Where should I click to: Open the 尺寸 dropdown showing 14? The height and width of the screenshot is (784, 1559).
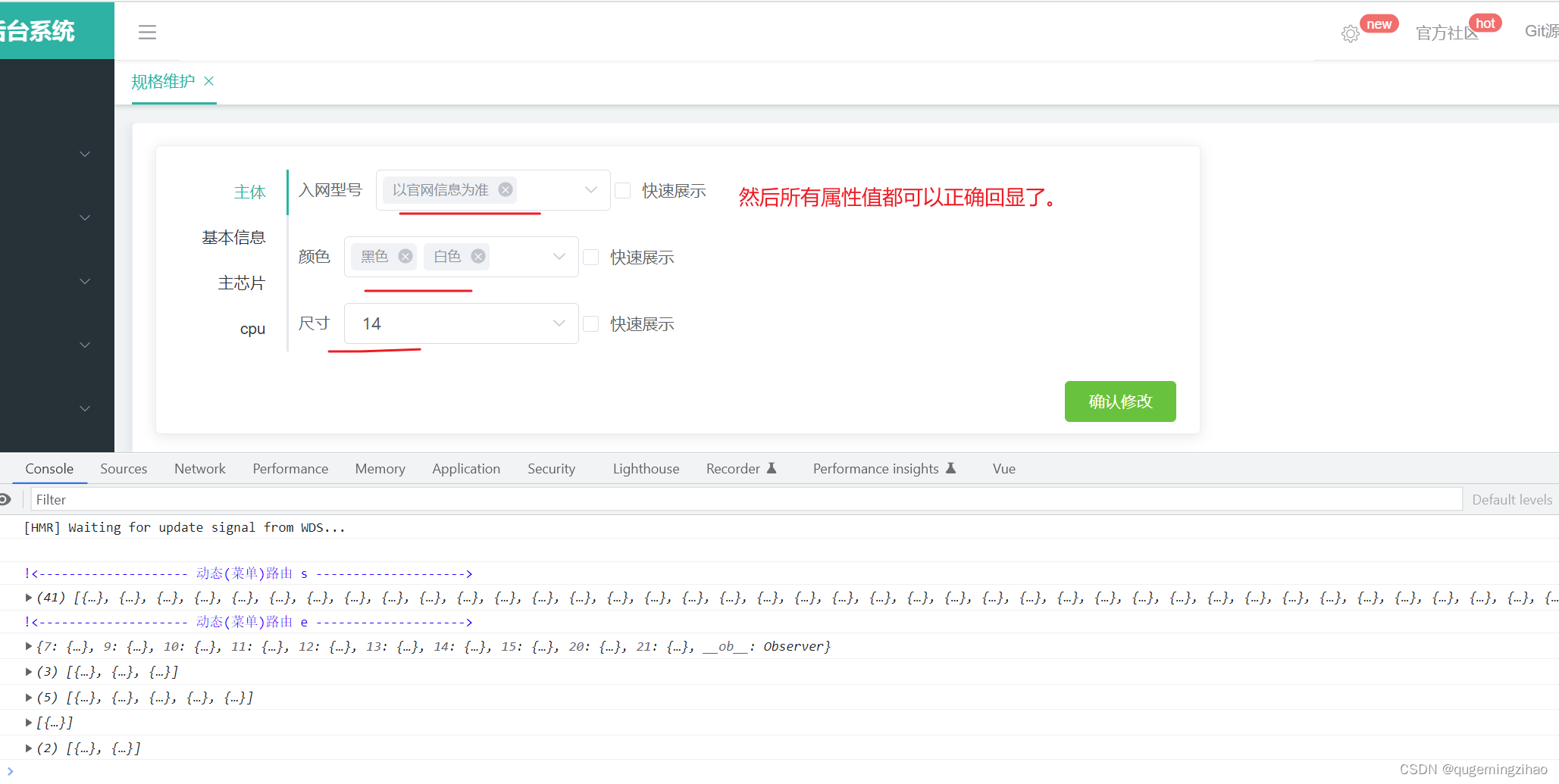pyautogui.click(x=461, y=323)
